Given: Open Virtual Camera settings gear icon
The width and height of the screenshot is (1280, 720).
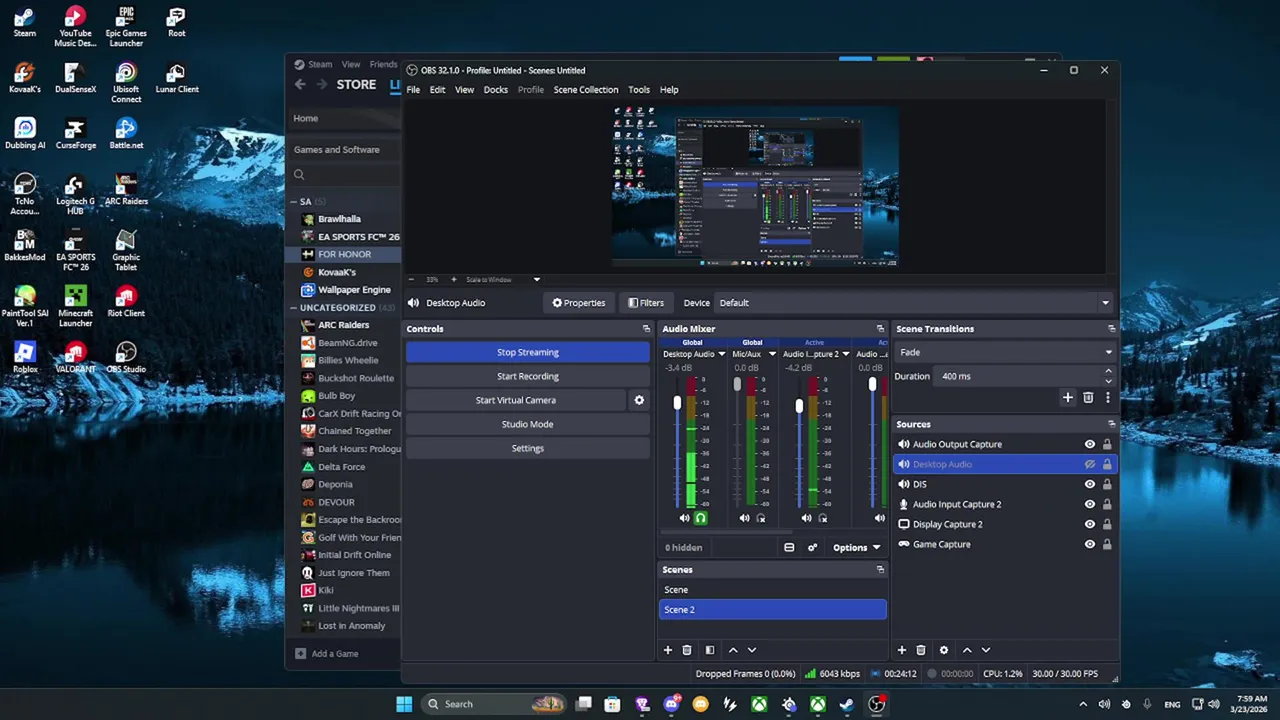Looking at the screenshot, I should (639, 400).
